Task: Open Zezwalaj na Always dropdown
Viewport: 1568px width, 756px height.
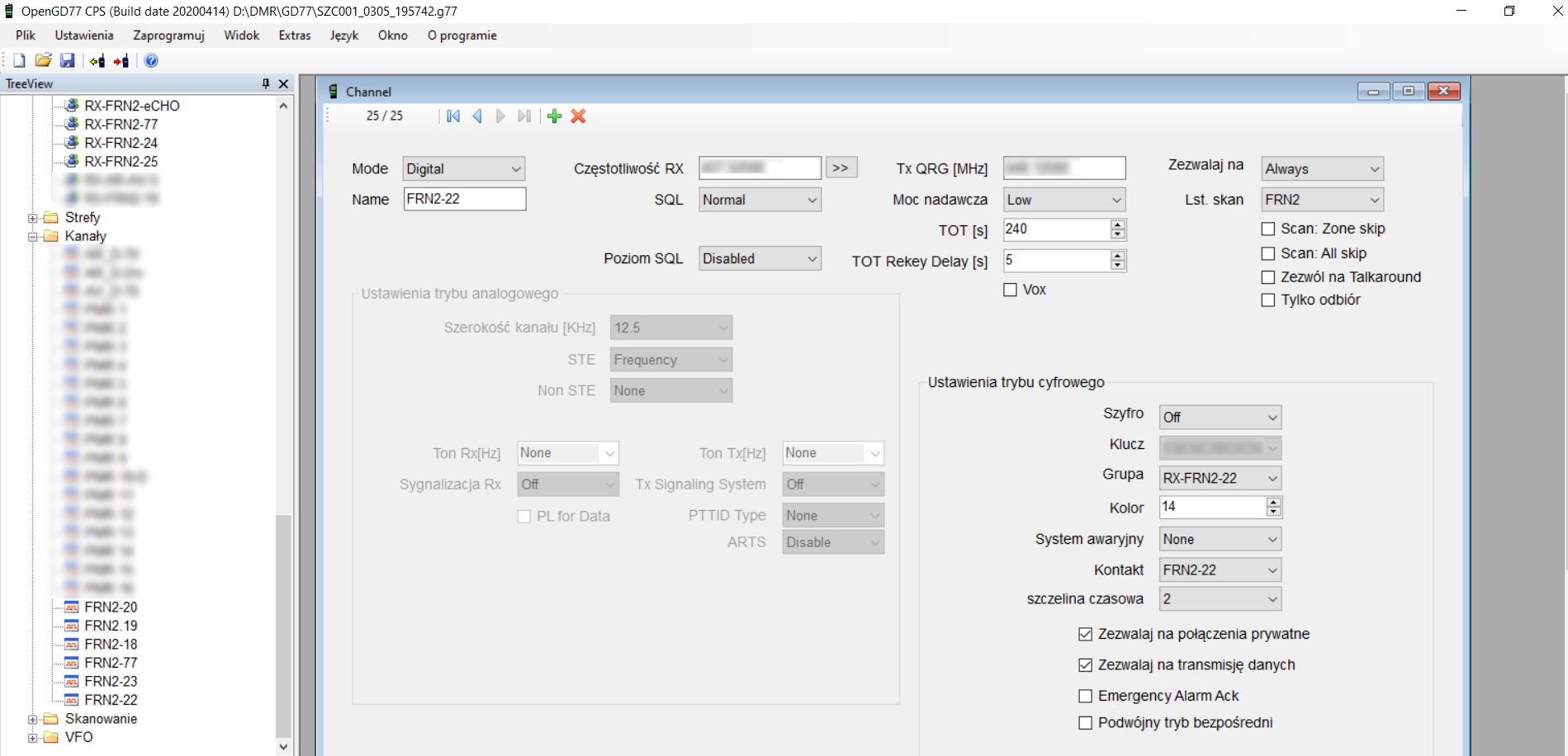Action: pos(1323,169)
